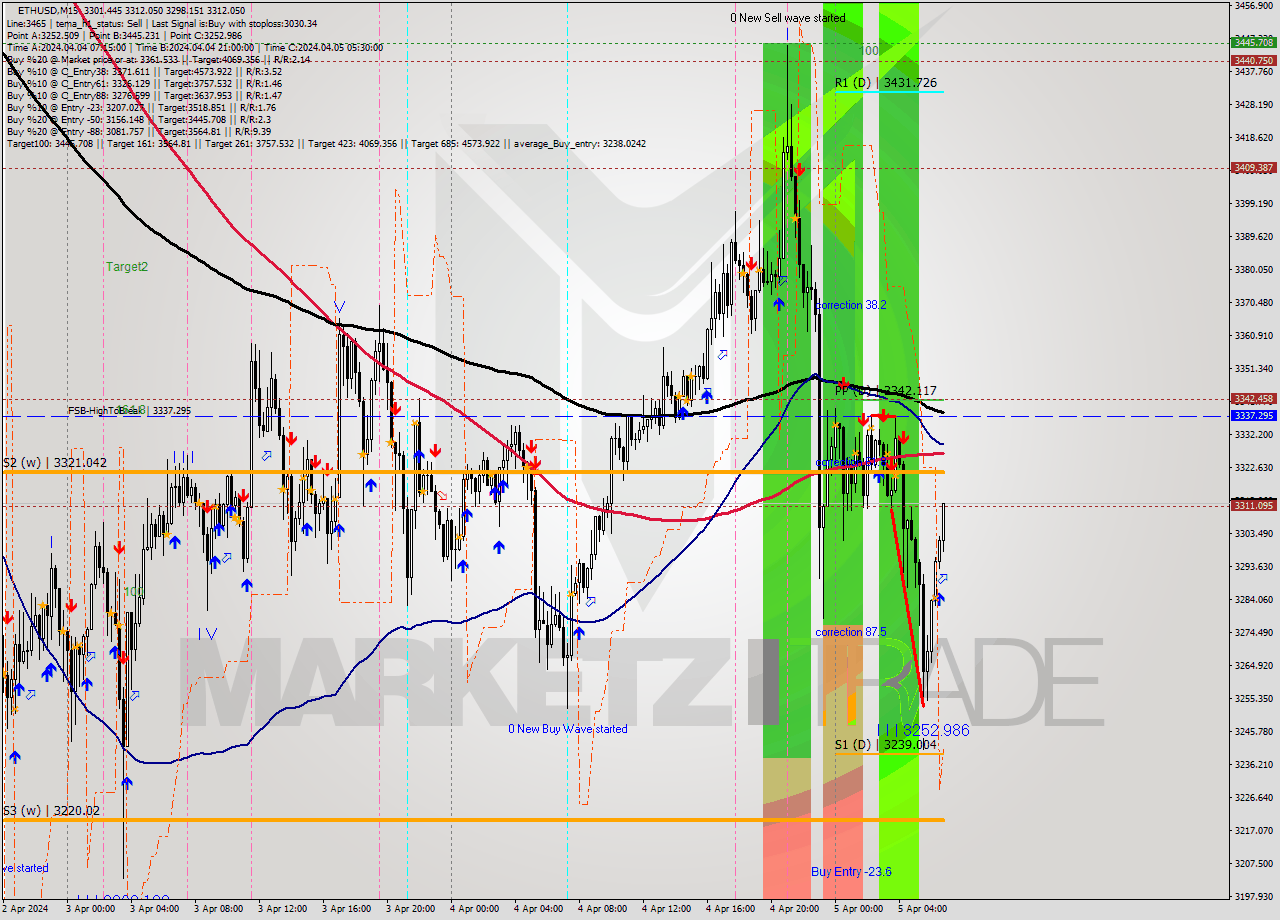Select the blue buy arrow above "0 New Buy Wave started"

pyautogui.click(x=578, y=633)
